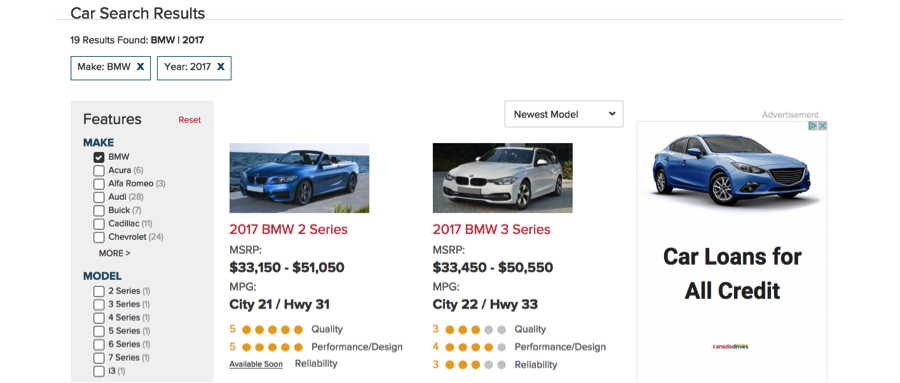Click the Available Soon reliability link
This screenshot has width=900, height=383.
[x=256, y=364]
